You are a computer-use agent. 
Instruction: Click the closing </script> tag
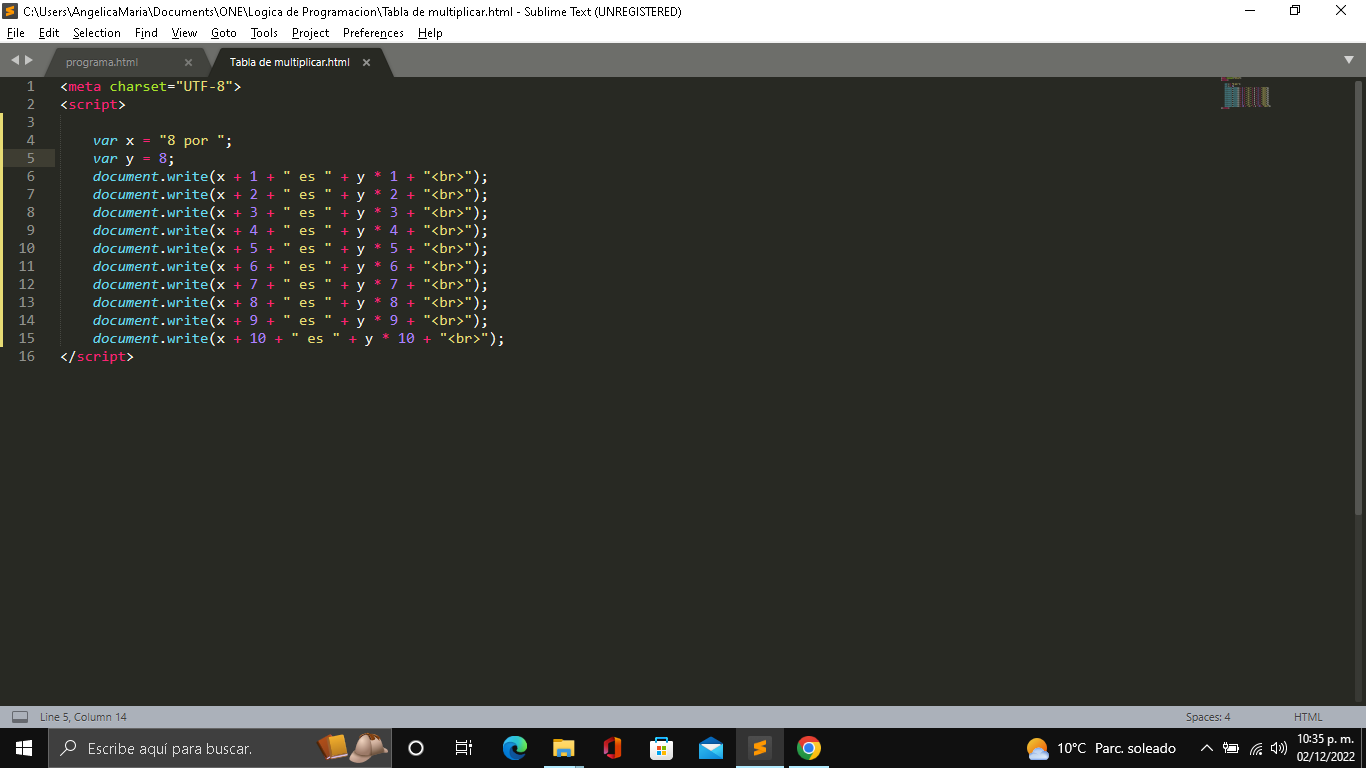(x=97, y=356)
